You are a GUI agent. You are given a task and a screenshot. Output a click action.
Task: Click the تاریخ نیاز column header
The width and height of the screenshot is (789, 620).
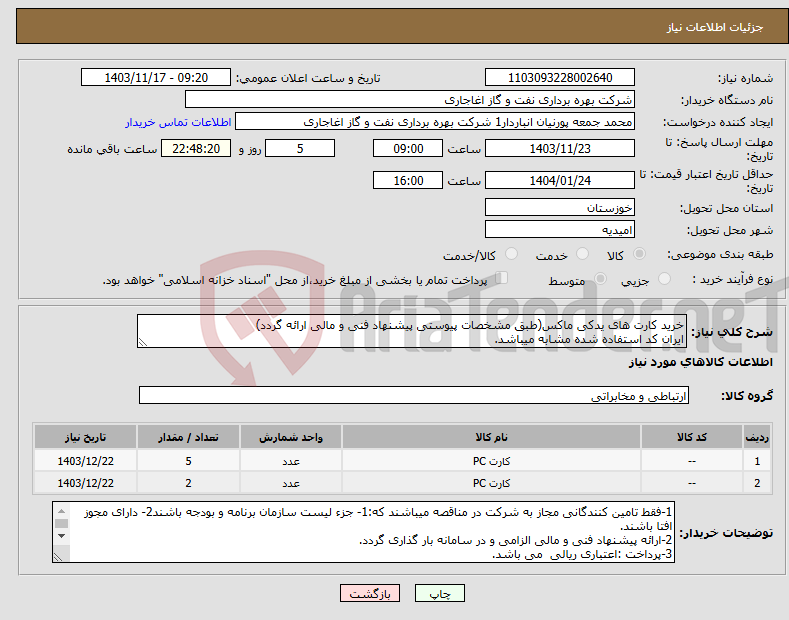(x=86, y=437)
